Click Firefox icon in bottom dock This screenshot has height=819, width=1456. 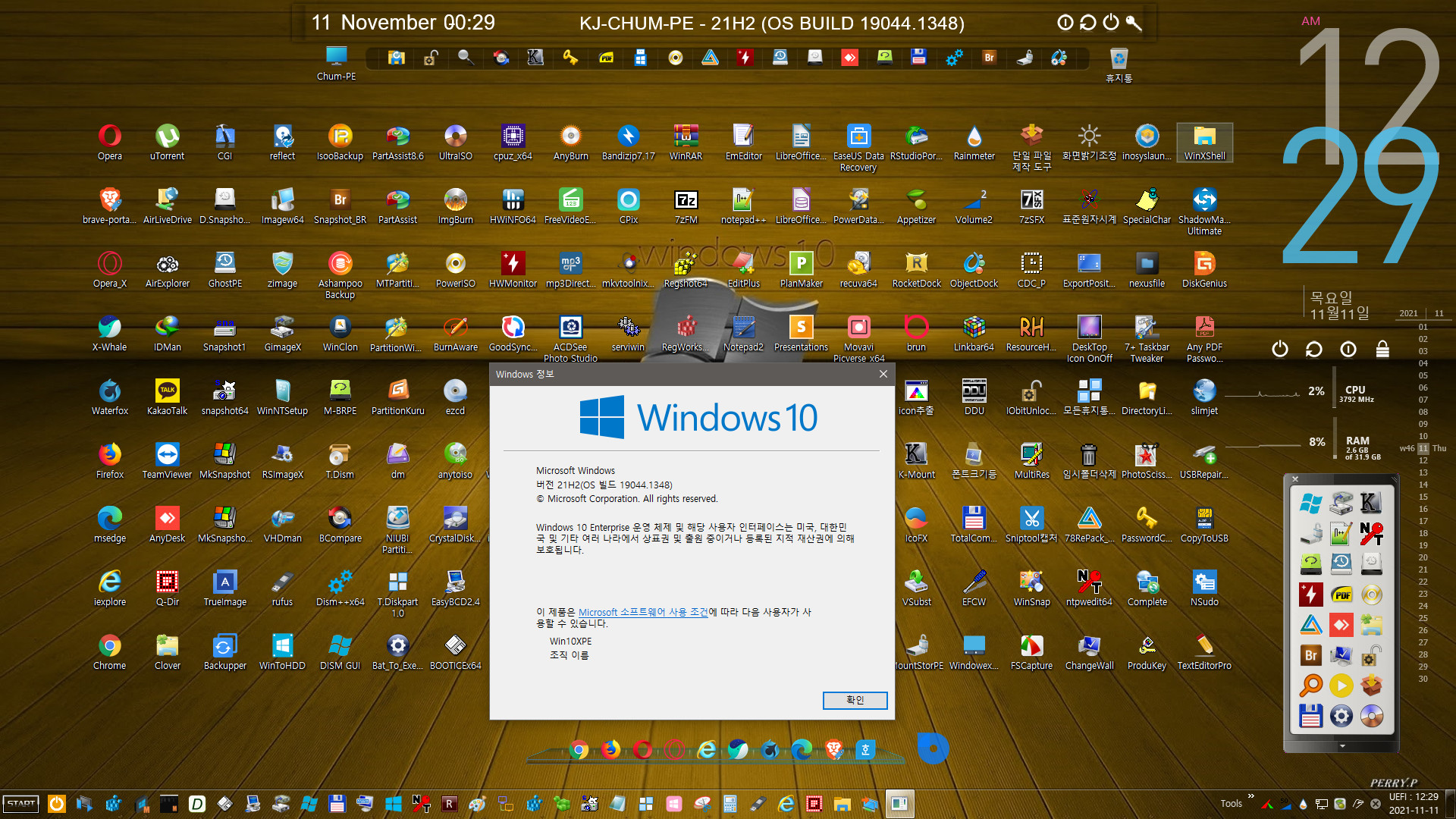pyautogui.click(x=610, y=749)
